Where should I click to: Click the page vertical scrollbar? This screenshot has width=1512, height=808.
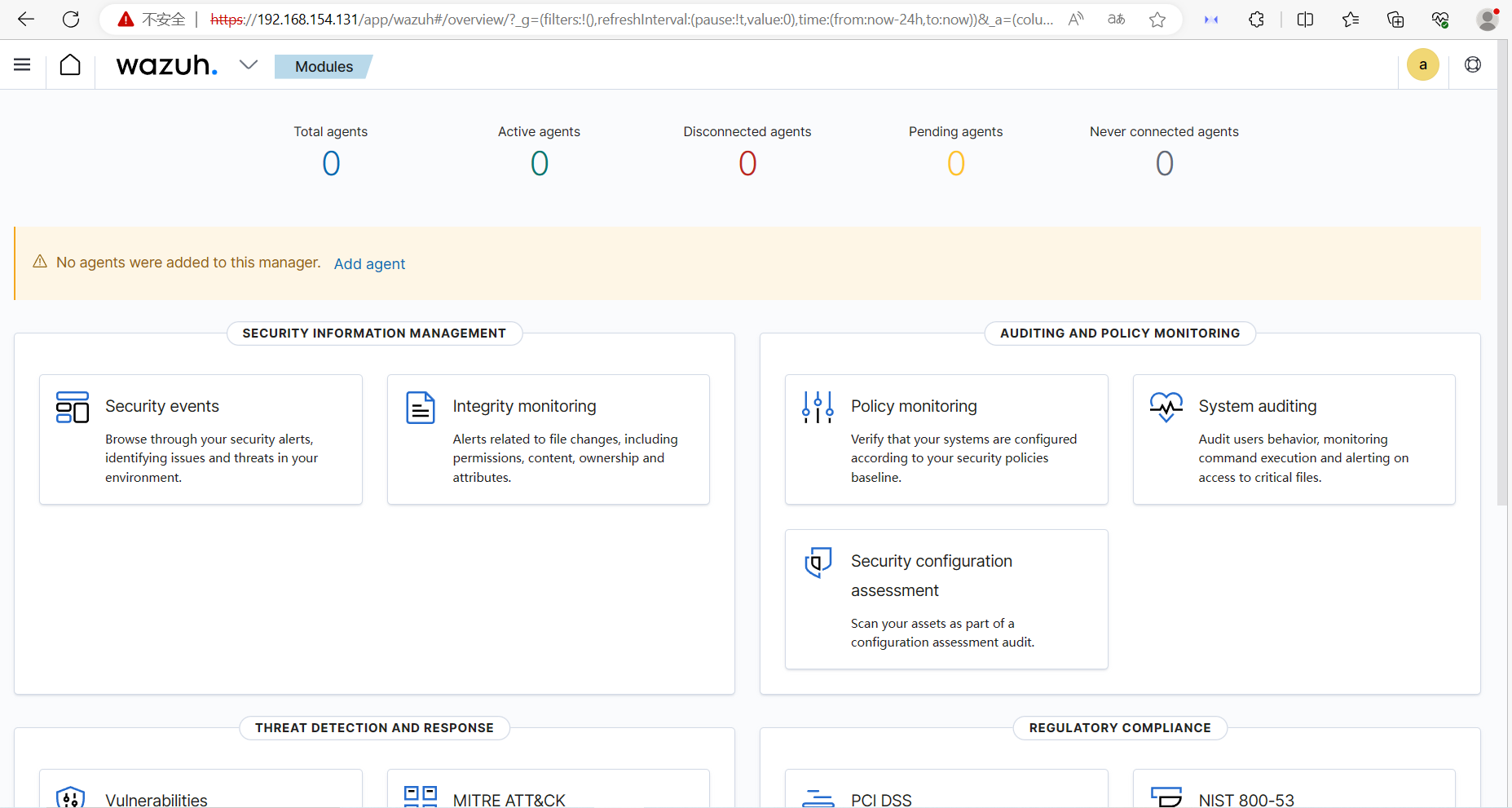pyautogui.click(x=1503, y=273)
